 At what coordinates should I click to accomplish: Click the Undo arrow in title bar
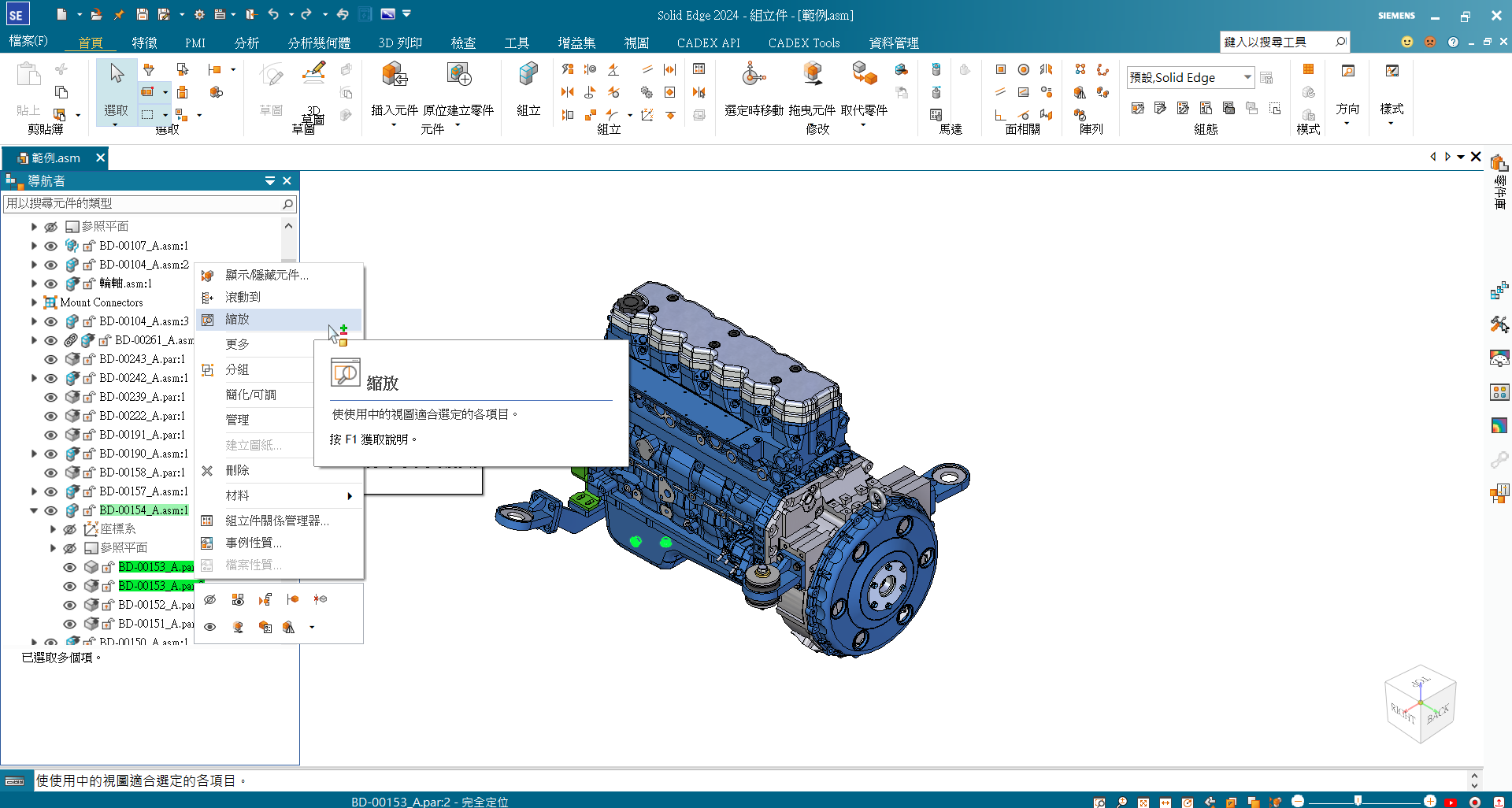tap(273, 14)
